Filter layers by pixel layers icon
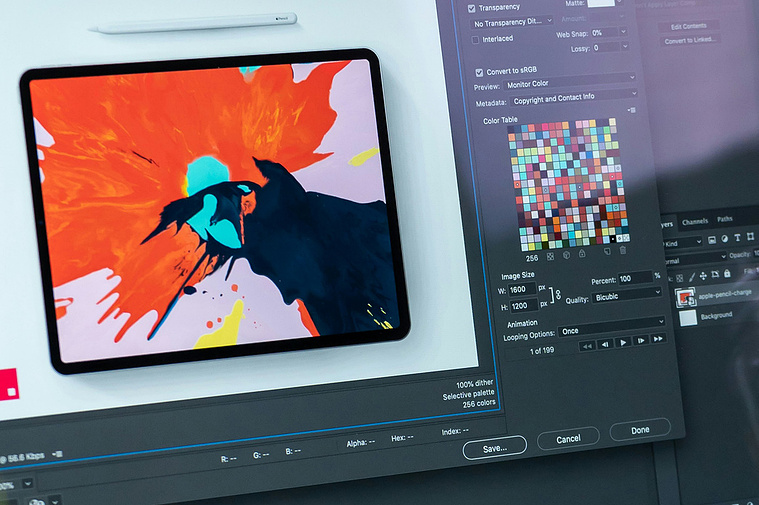This screenshot has width=759, height=505. (712, 240)
